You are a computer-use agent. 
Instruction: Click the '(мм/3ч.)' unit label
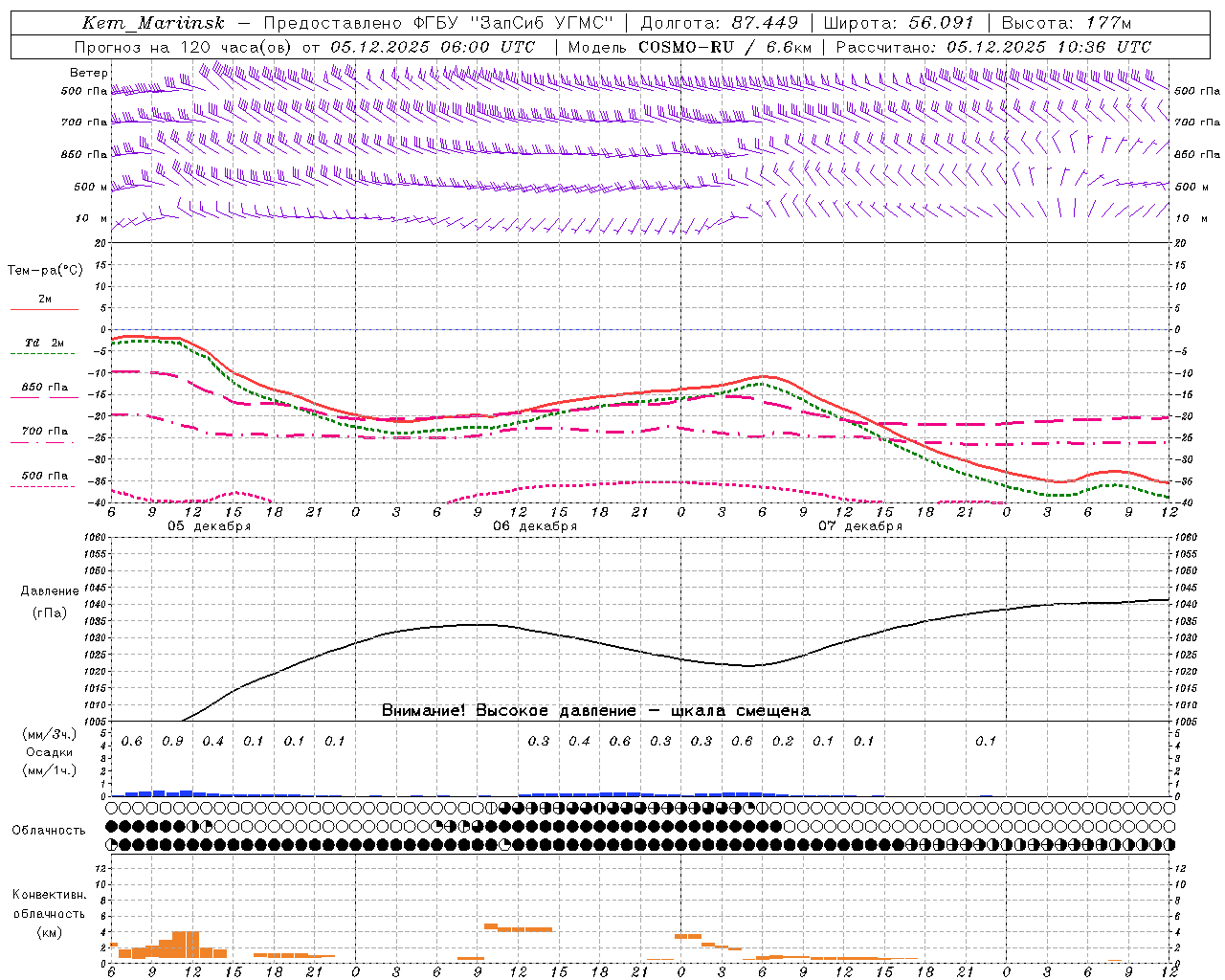(x=50, y=734)
